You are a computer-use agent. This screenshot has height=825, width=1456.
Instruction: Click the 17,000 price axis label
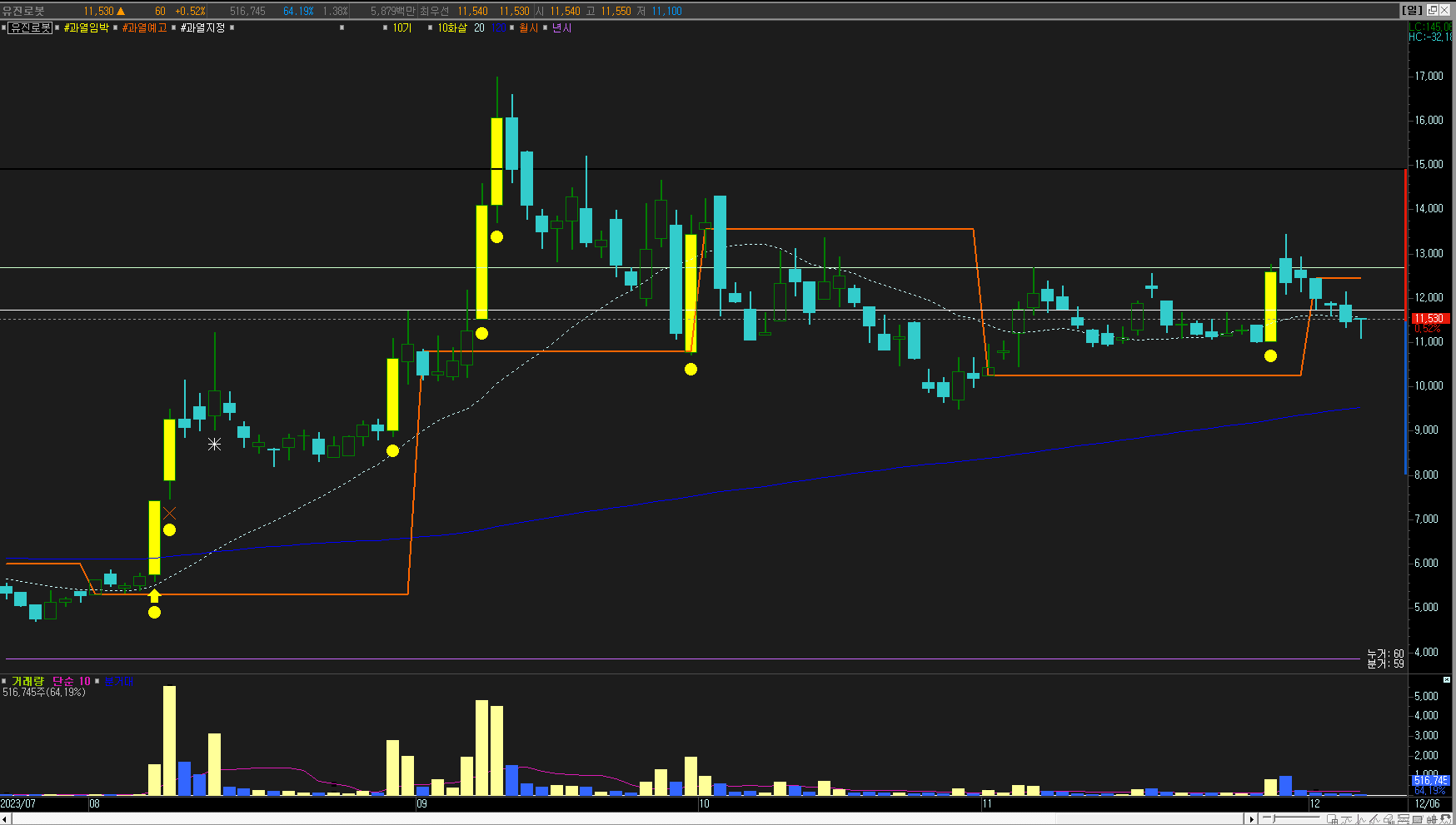(x=1429, y=76)
